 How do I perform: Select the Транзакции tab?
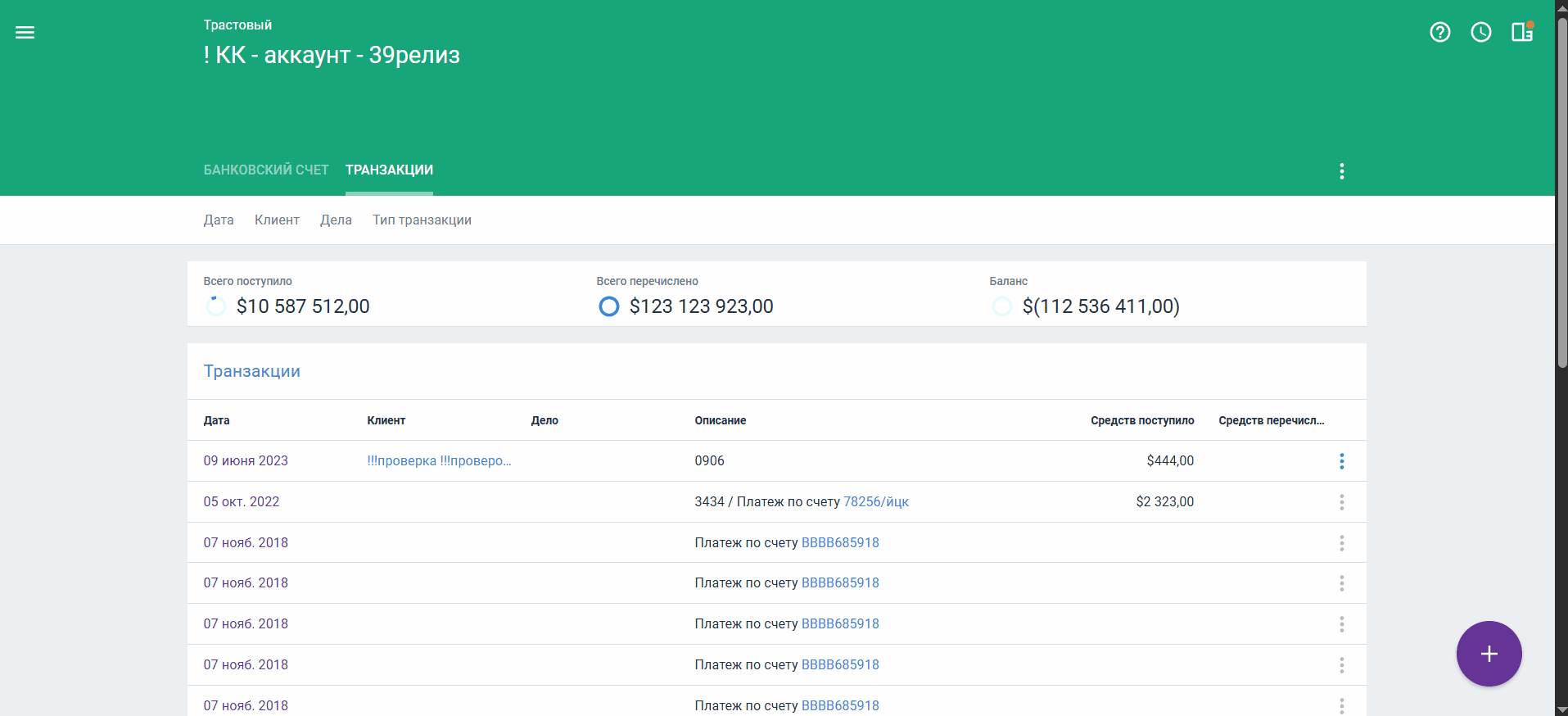click(x=389, y=170)
